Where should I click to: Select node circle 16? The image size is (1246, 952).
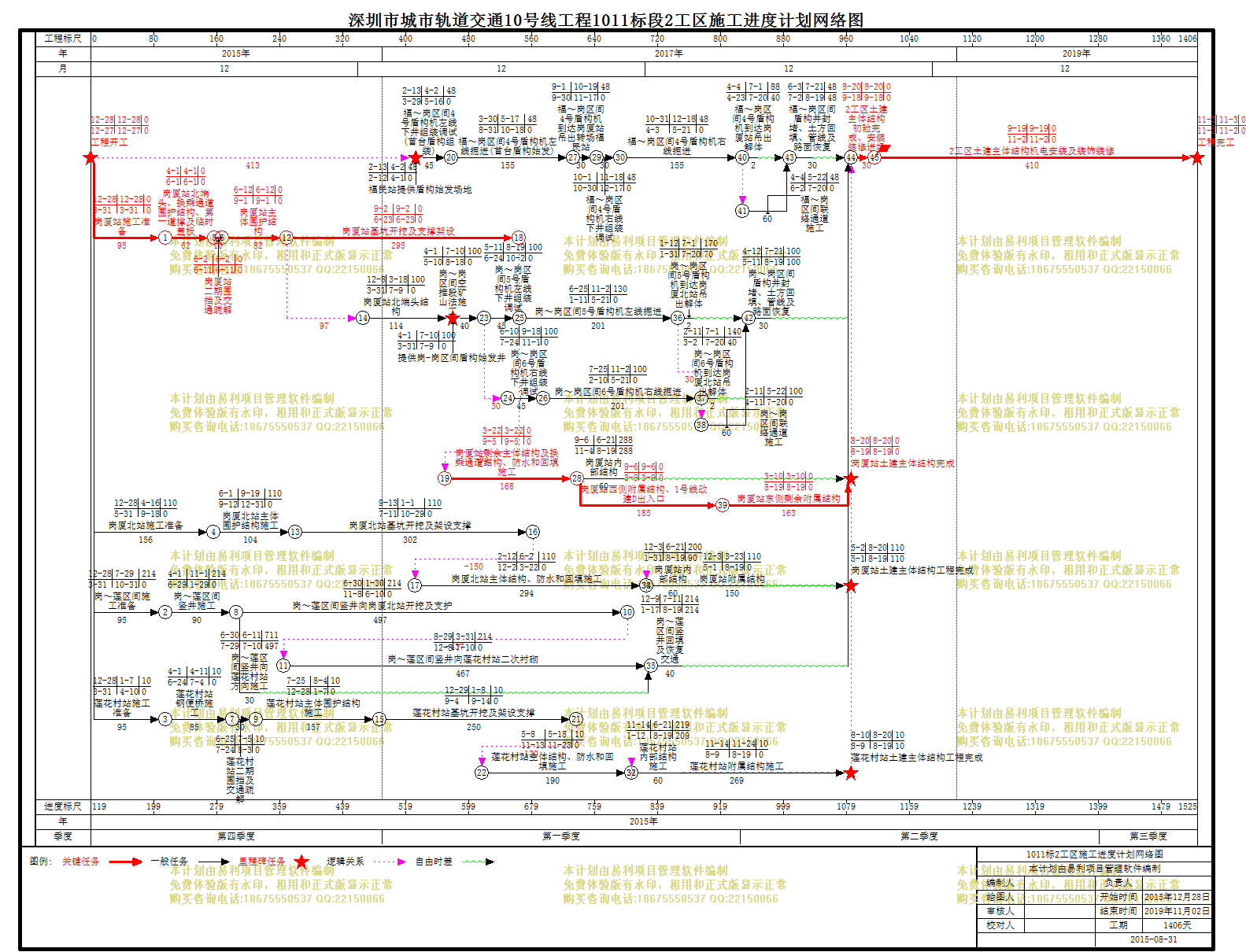tap(533, 532)
